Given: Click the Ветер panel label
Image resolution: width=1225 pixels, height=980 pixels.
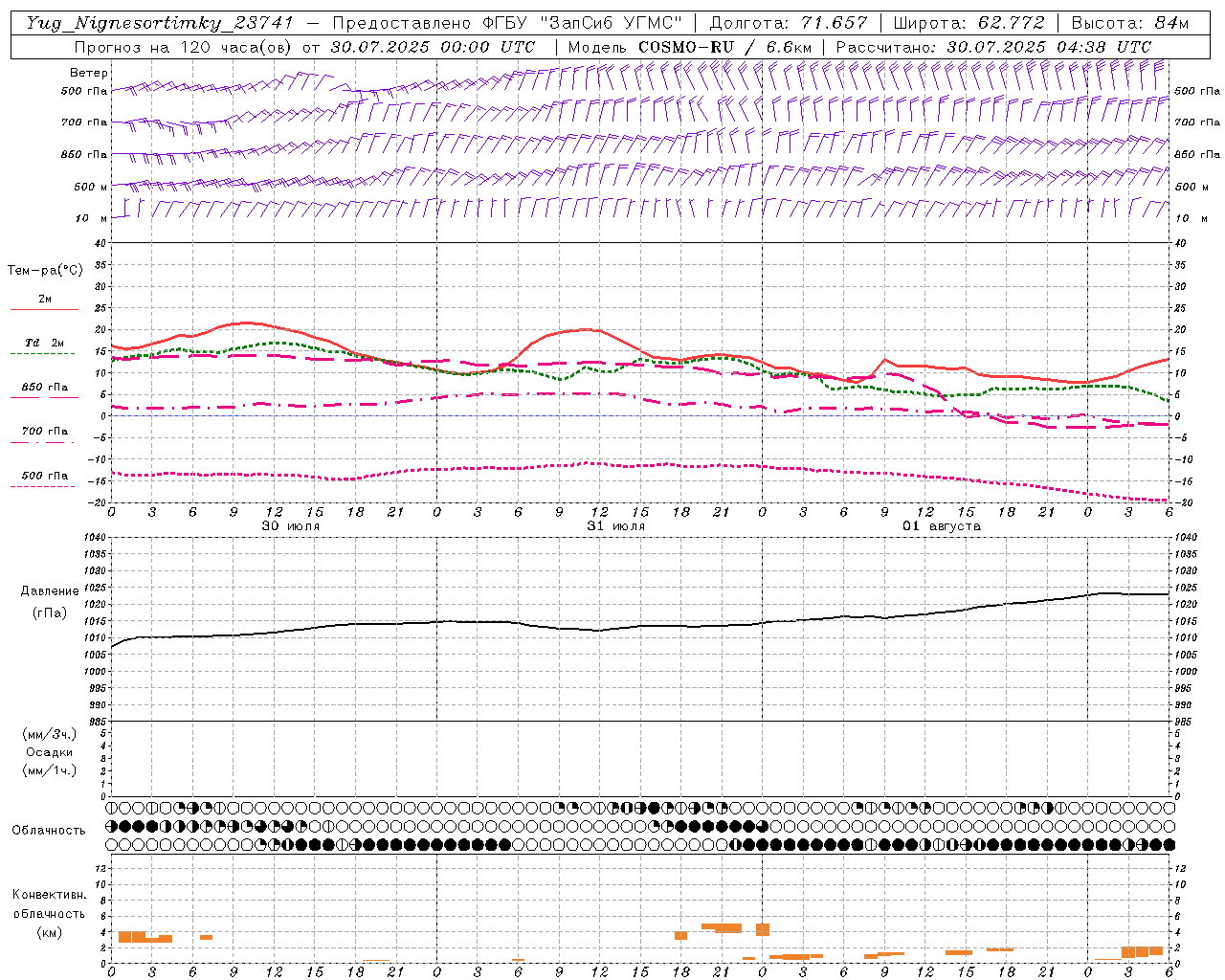Looking at the screenshot, I should pos(89,73).
